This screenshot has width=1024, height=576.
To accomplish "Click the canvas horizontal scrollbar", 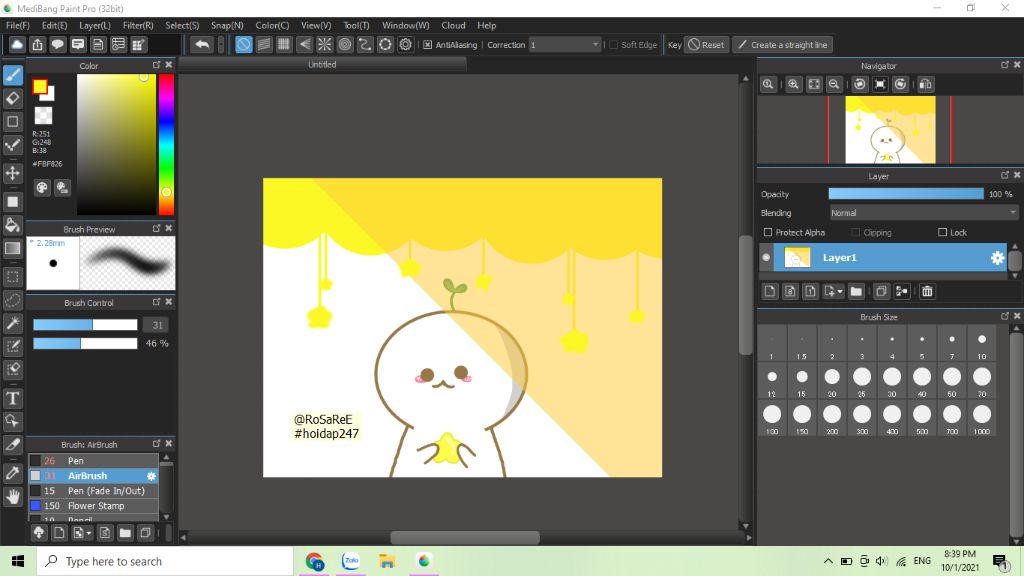I will click(465, 537).
